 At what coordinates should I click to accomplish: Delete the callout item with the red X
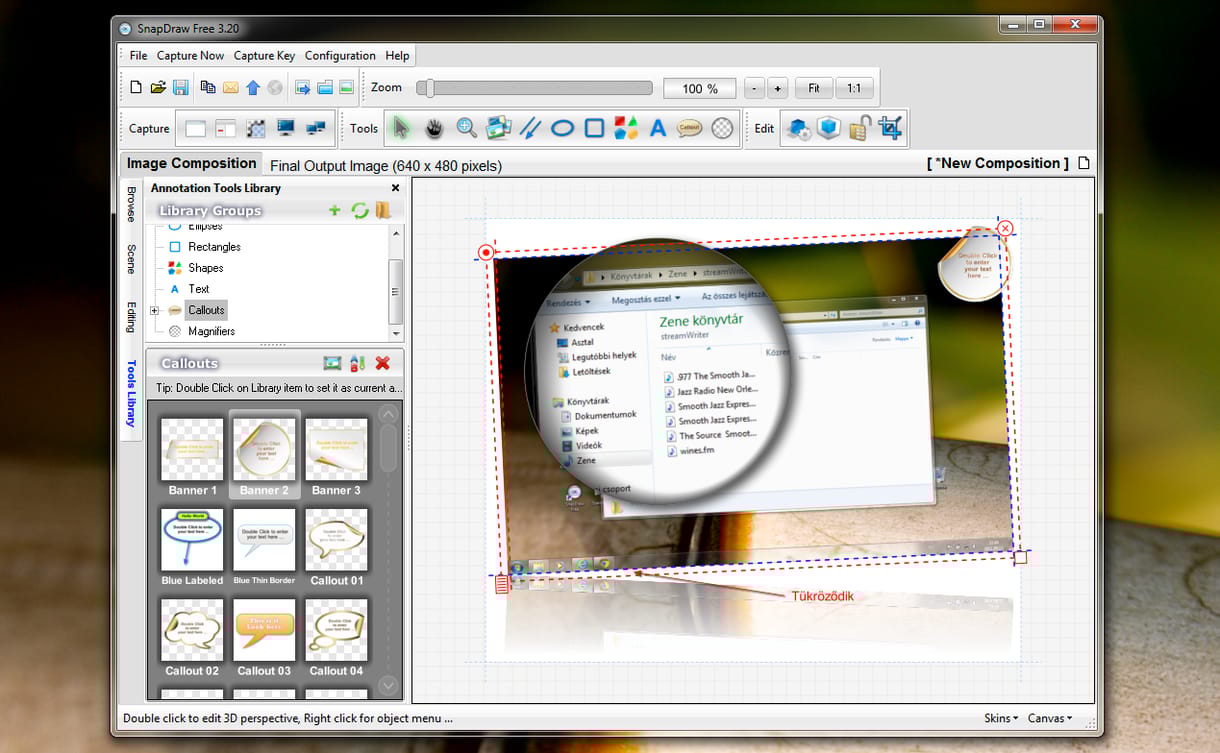click(382, 363)
